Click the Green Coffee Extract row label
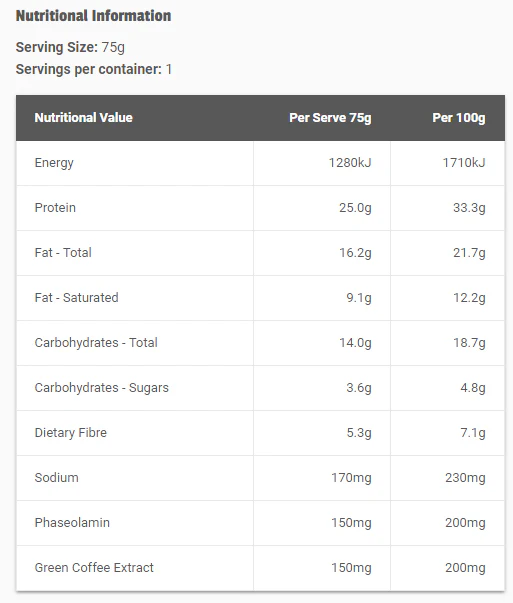Viewport: 513px width, 603px height. 94,568
